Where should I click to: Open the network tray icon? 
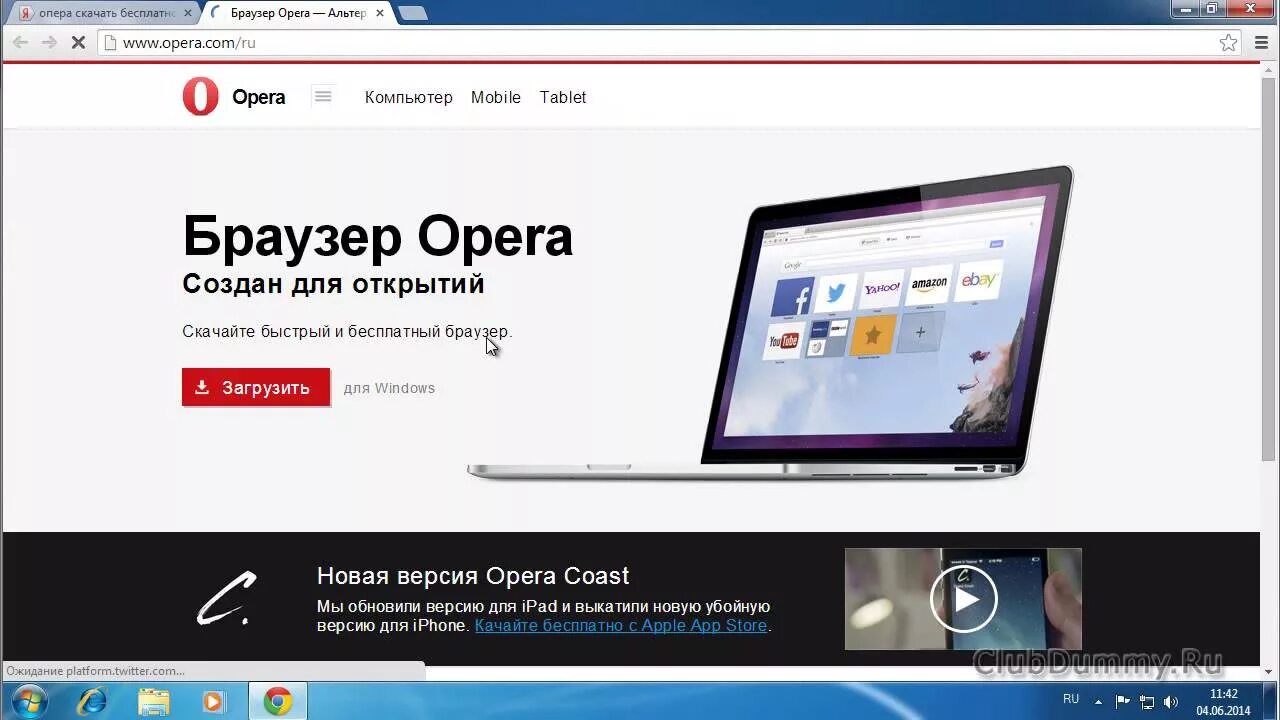[1147, 702]
